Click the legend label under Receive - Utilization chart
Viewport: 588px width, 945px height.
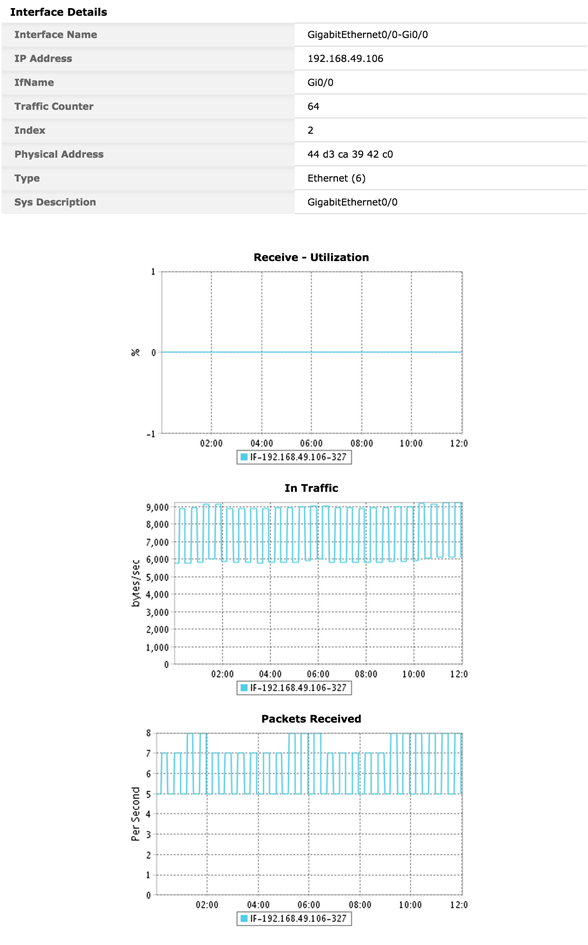[298, 457]
